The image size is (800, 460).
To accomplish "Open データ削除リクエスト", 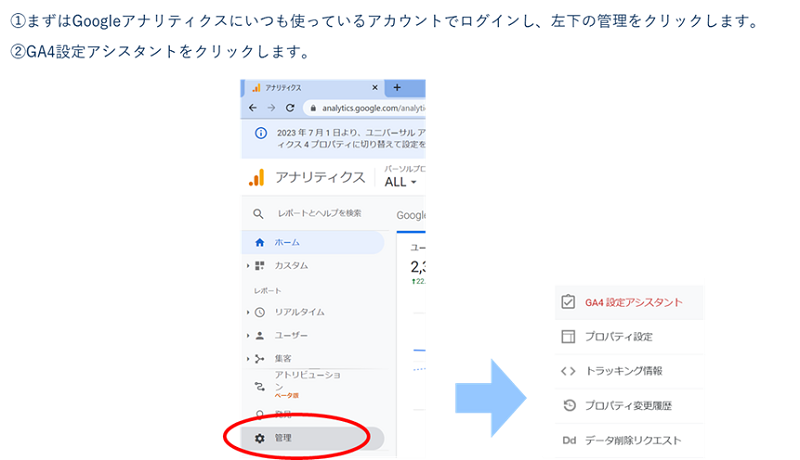I will [633, 440].
